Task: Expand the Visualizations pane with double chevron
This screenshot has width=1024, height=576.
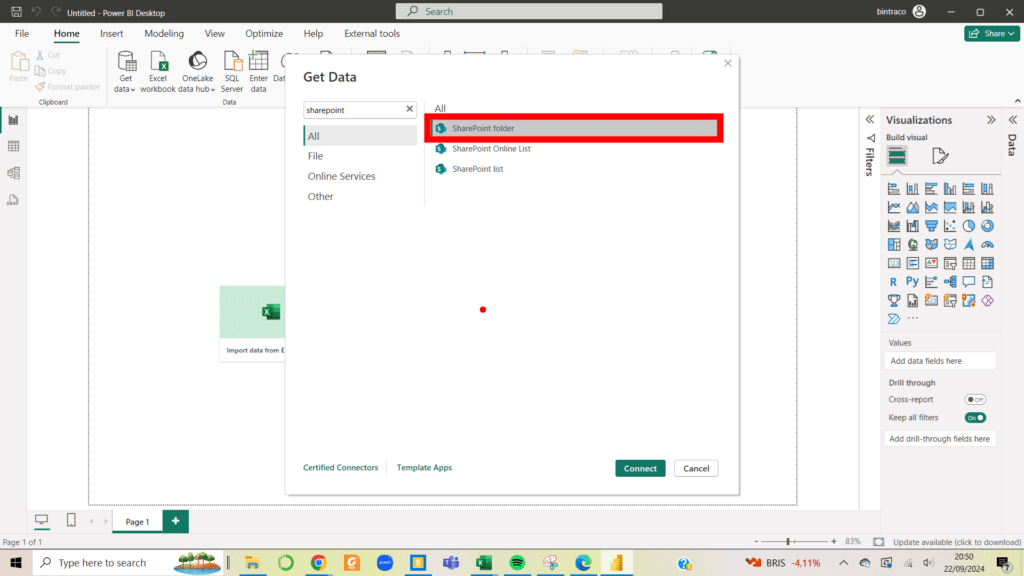Action: [990, 118]
